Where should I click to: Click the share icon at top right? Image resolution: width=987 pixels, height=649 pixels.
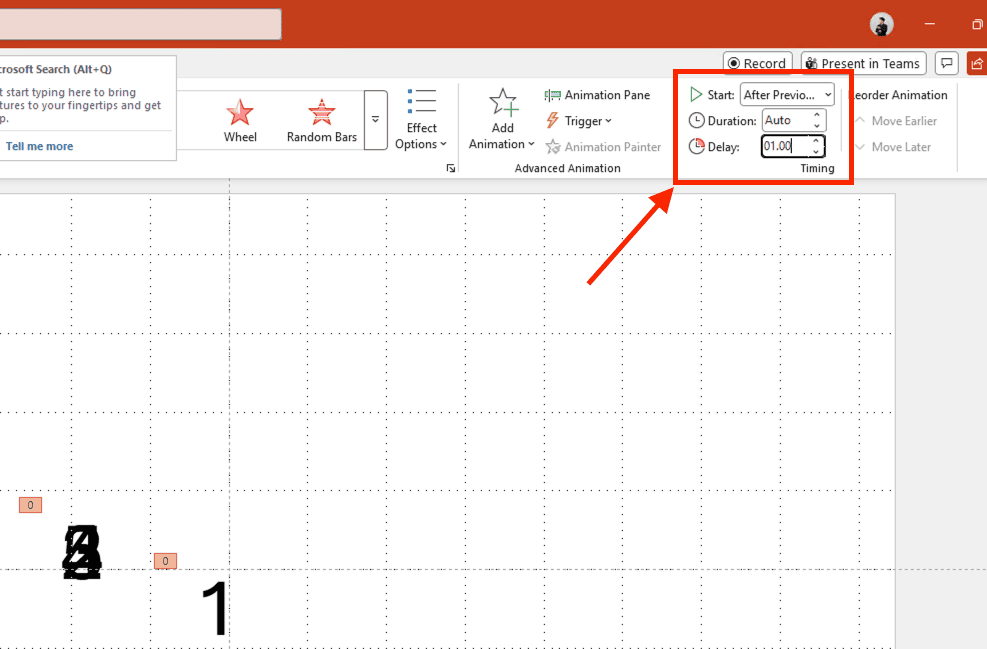[x=977, y=63]
